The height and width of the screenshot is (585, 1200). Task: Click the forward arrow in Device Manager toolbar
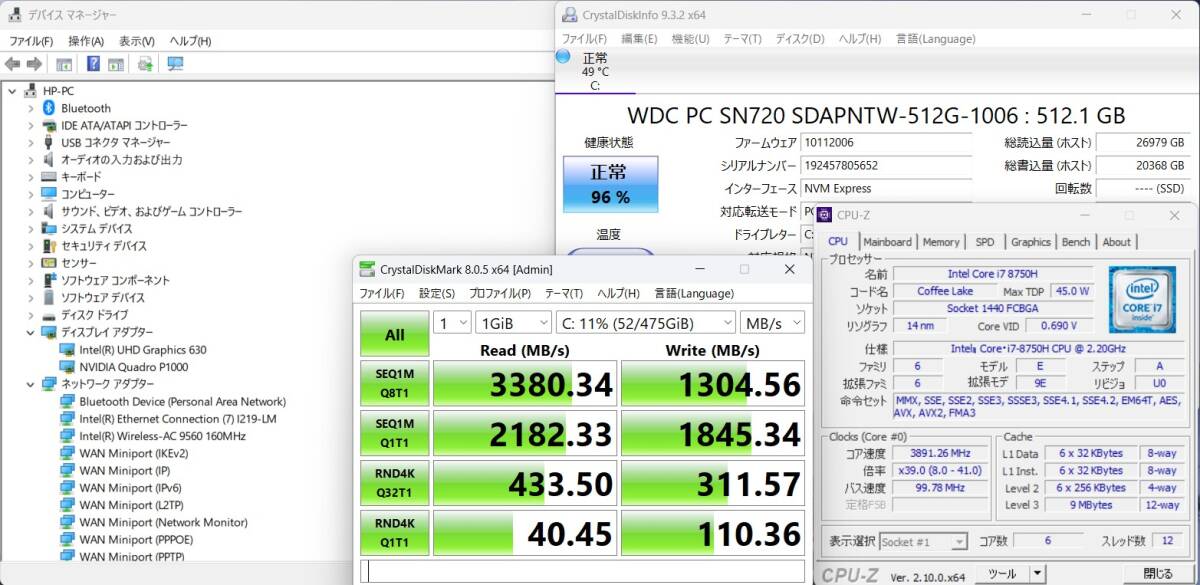click(36, 64)
